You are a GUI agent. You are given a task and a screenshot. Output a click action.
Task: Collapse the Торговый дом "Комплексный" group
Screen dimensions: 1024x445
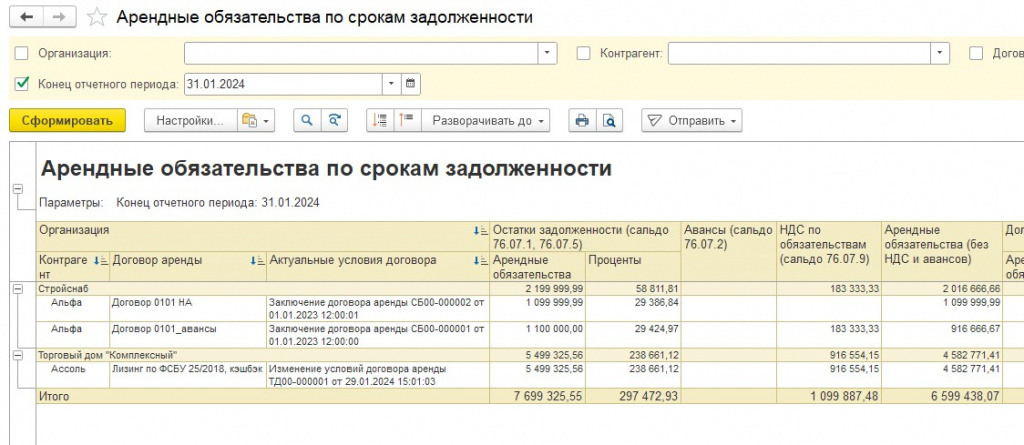click(x=17, y=355)
